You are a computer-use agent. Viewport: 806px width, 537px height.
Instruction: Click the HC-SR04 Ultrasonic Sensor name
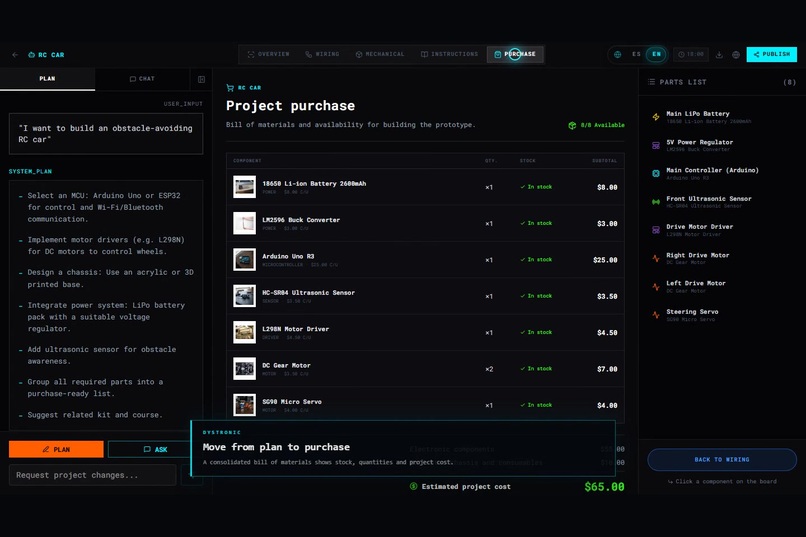tap(308, 293)
